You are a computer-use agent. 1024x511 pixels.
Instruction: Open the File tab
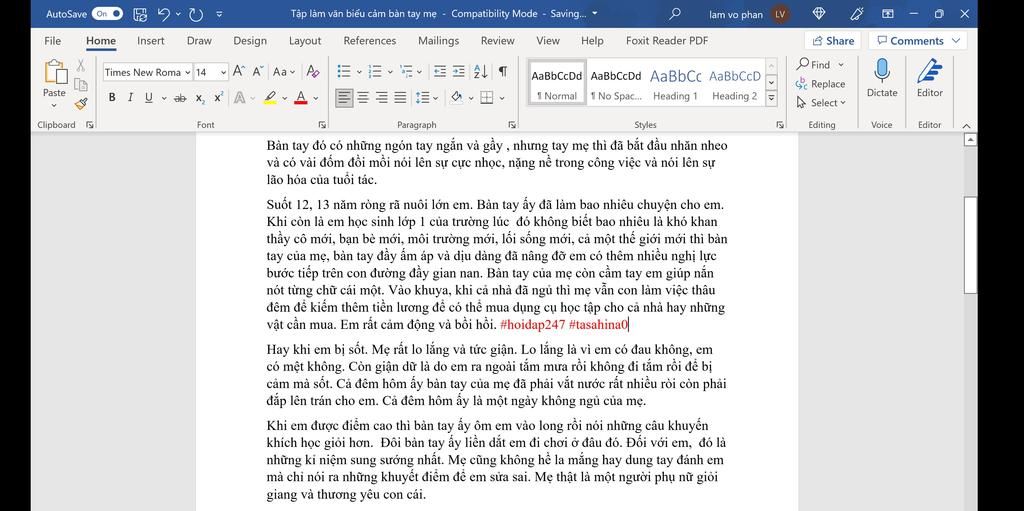click(x=53, y=41)
